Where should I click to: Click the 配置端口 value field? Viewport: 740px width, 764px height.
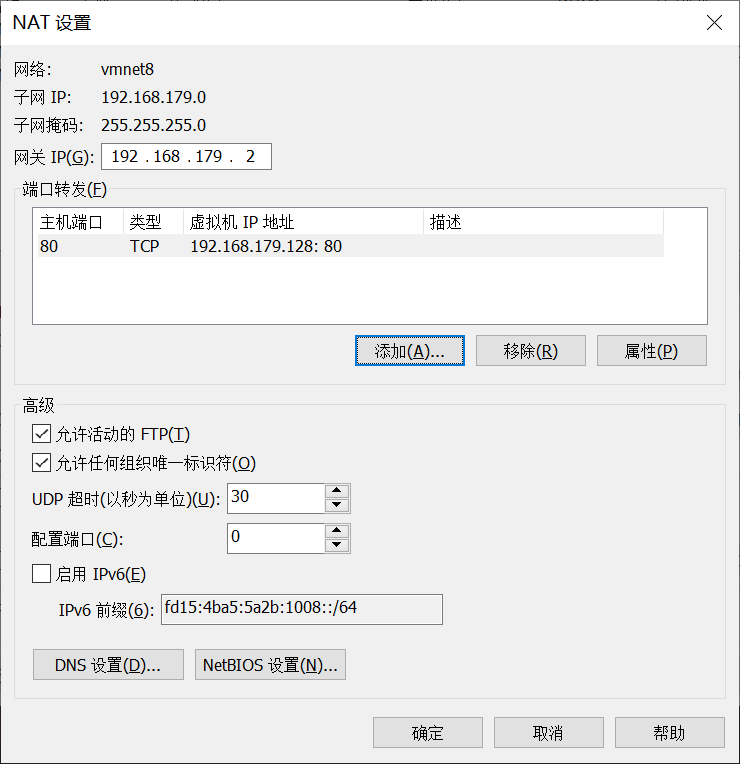[x=276, y=538]
